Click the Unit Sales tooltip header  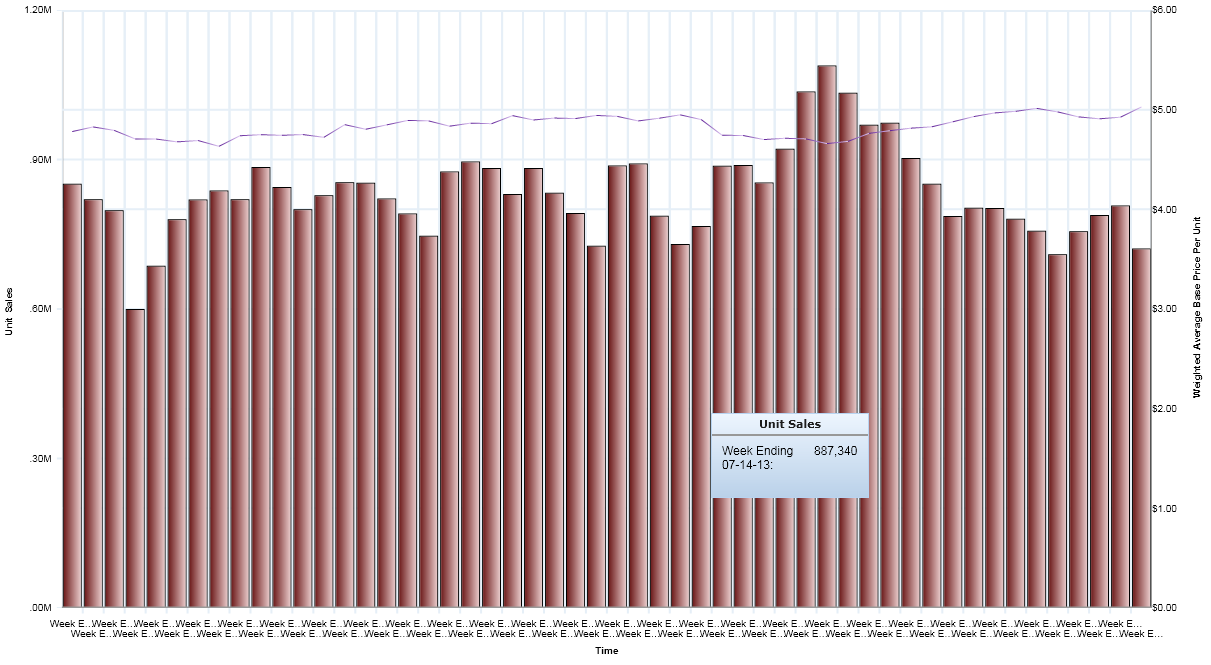pos(790,425)
